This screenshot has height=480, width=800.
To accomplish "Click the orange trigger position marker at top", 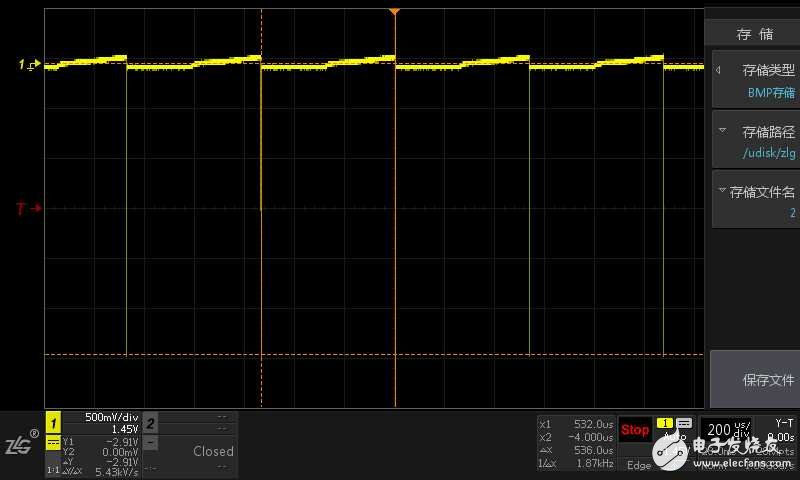I will (x=395, y=11).
